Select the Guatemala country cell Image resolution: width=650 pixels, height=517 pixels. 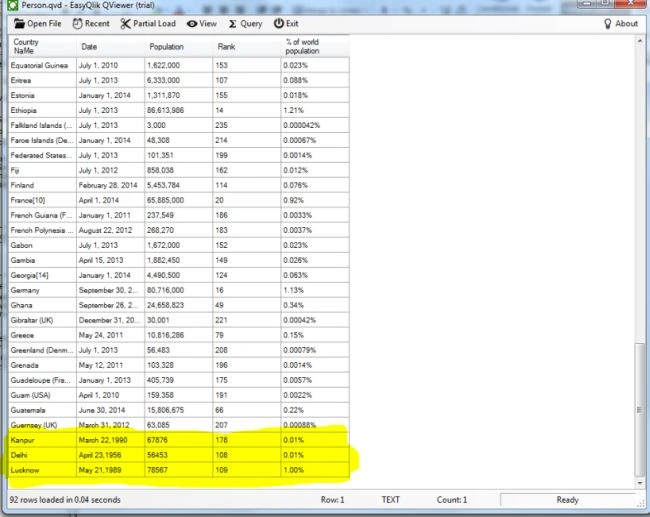click(42, 410)
